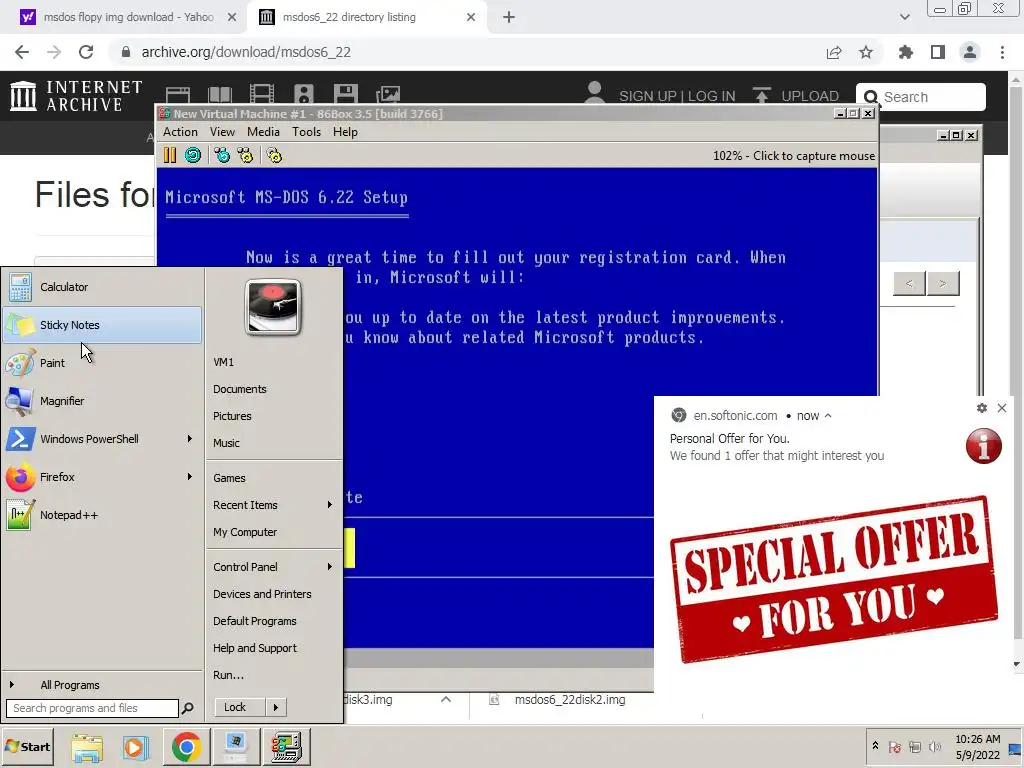Viewport: 1024px width, 768px height.
Task: Launch Calculator from the Start menu
Action: coord(103,287)
